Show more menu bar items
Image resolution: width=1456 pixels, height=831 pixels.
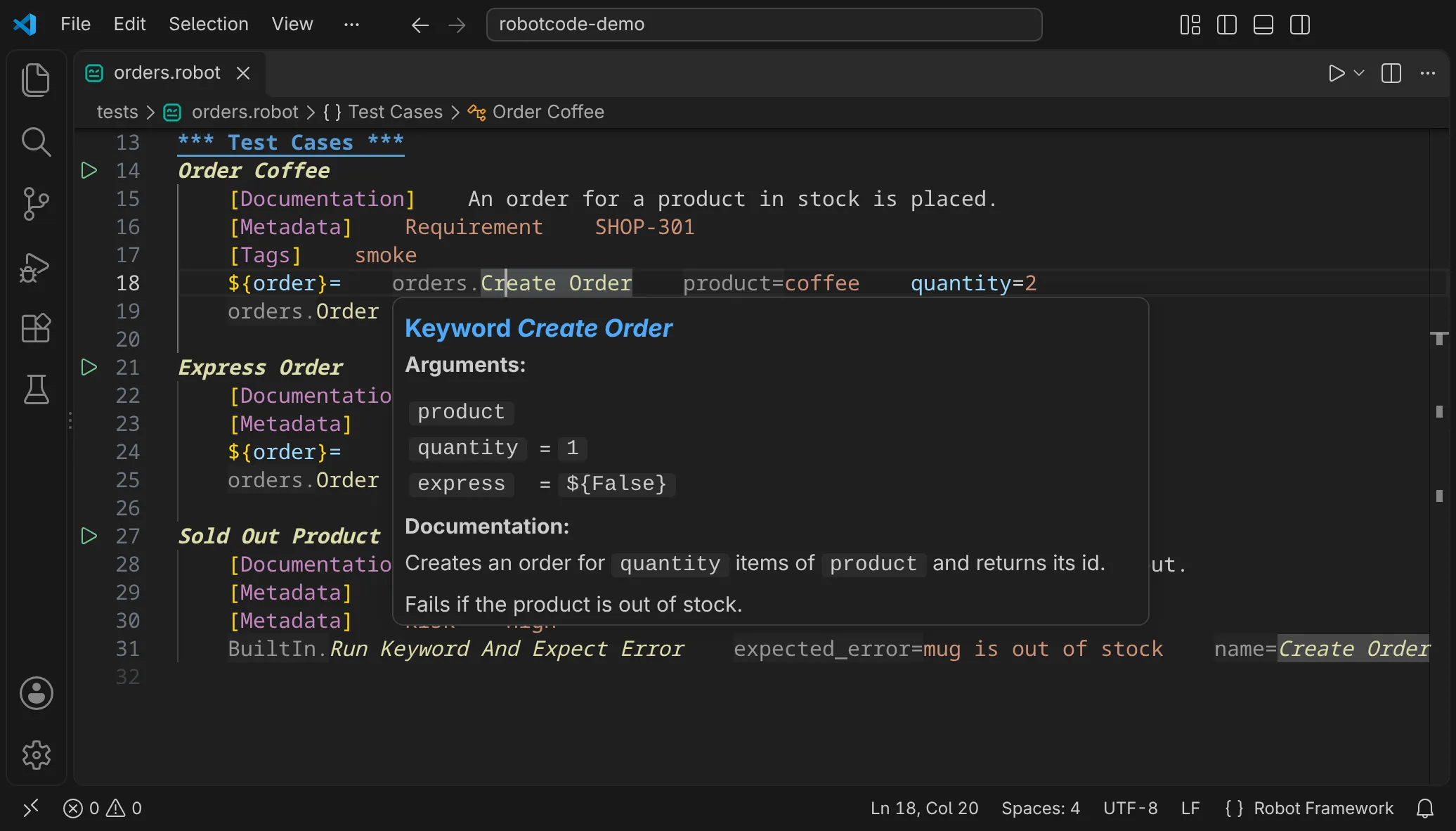pyautogui.click(x=351, y=24)
